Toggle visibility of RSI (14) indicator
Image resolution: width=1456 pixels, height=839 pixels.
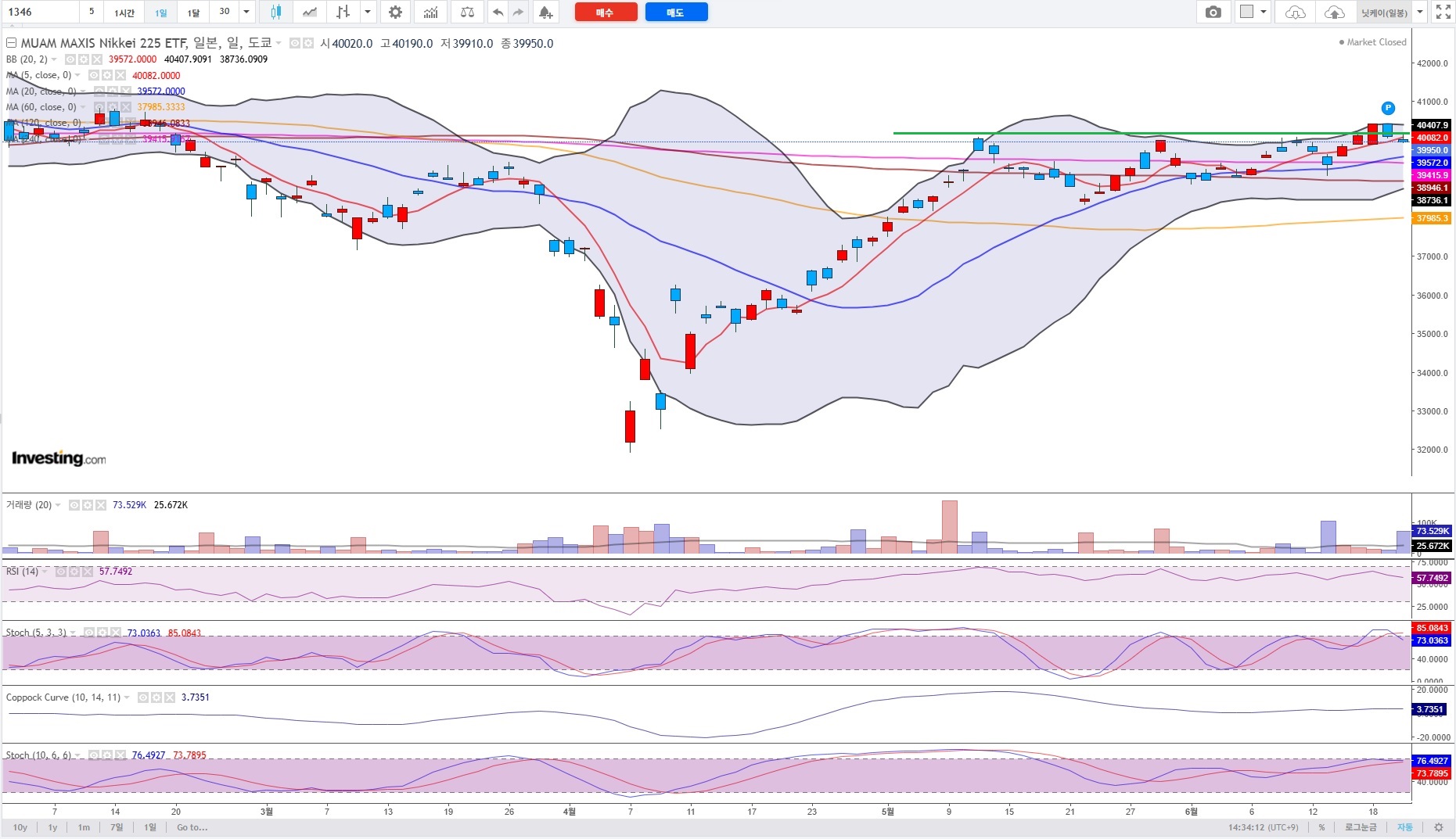tap(62, 572)
